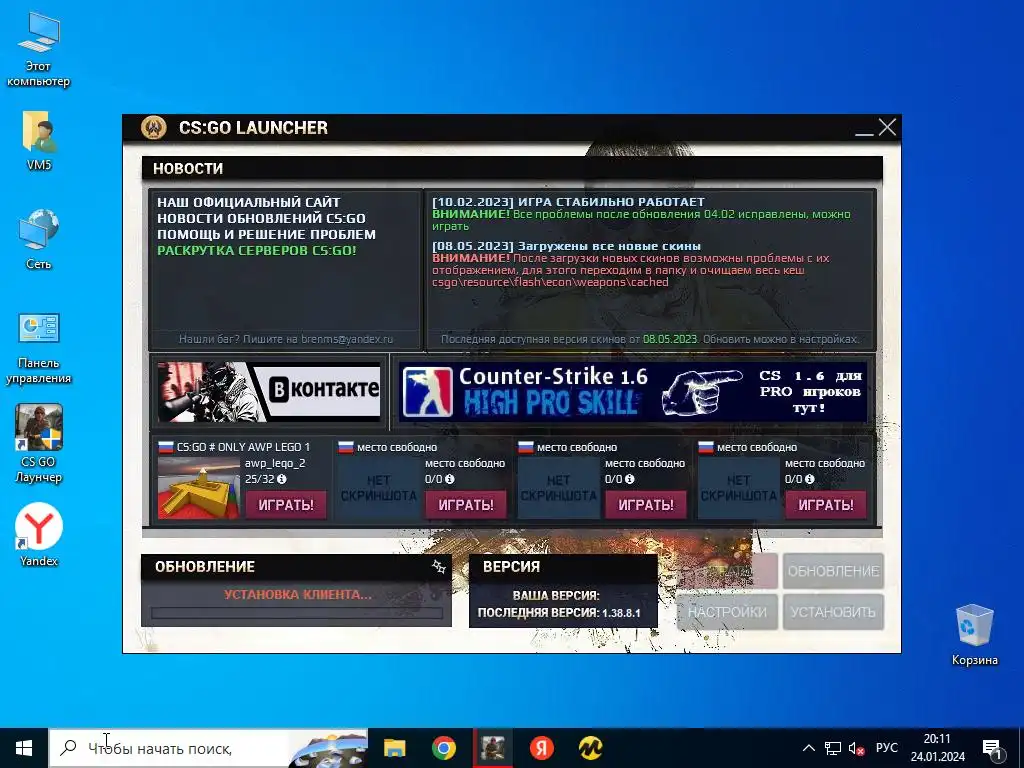Launch Google Chrome from the taskbar
This screenshot has width=1024, height=768.
coord(443,748)
